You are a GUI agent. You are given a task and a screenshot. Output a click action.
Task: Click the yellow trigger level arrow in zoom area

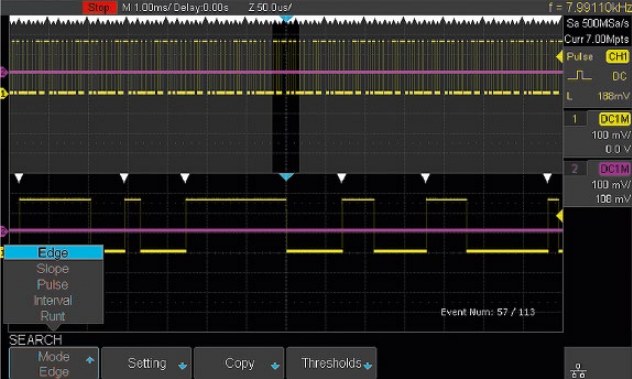[x=559, y=216]
